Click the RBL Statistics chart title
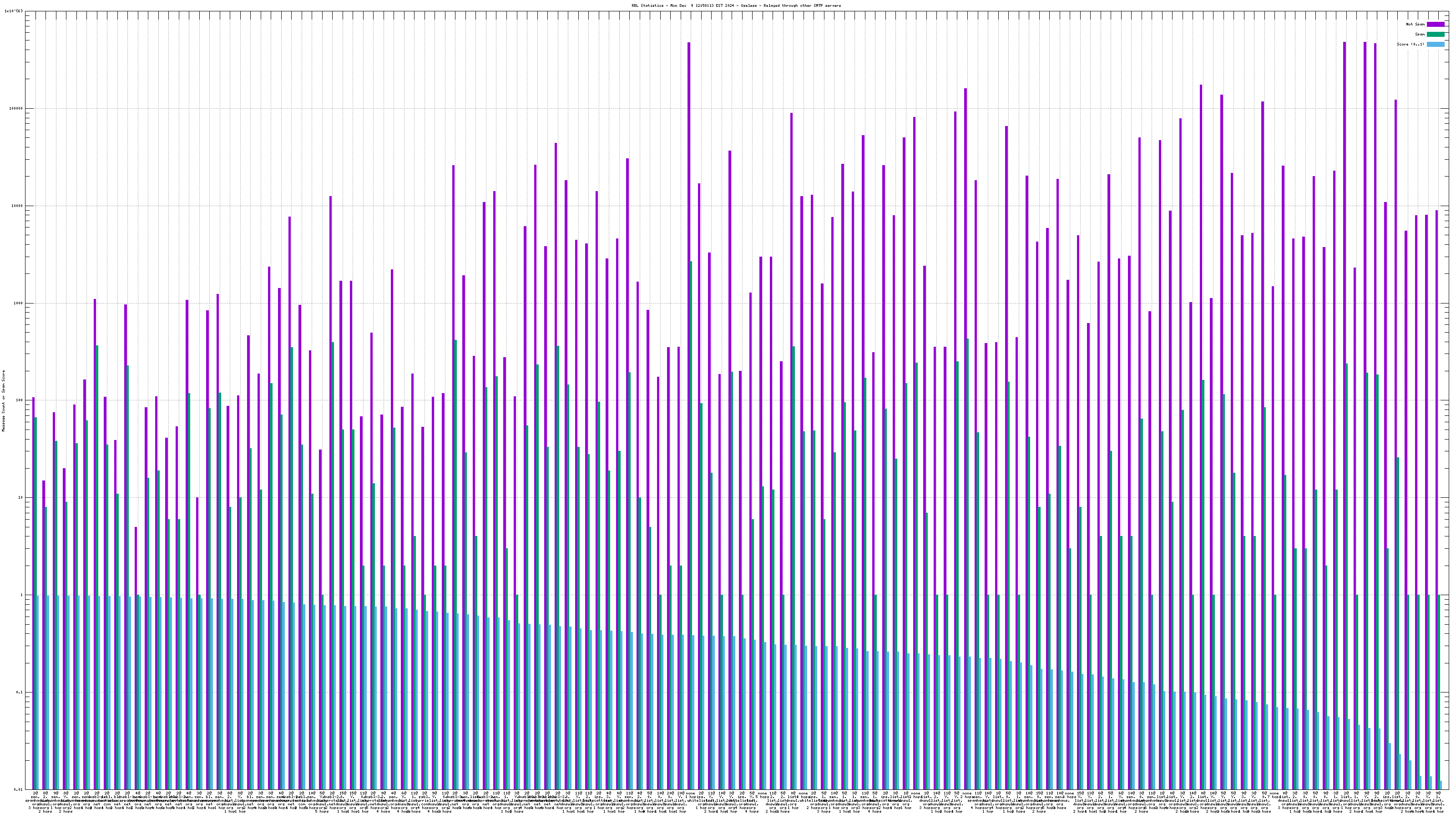This screenshot has height=819, width=1456. tap(736, 5)
